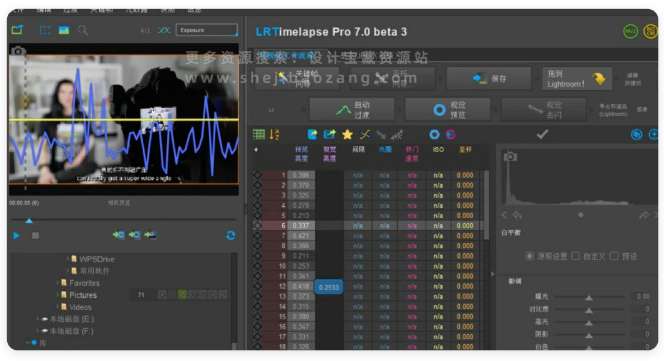Viewport: 664px width, 361px height.
Task: Click the highlighted 0.2933 value in row 12
Action: (x=329, y=287)
